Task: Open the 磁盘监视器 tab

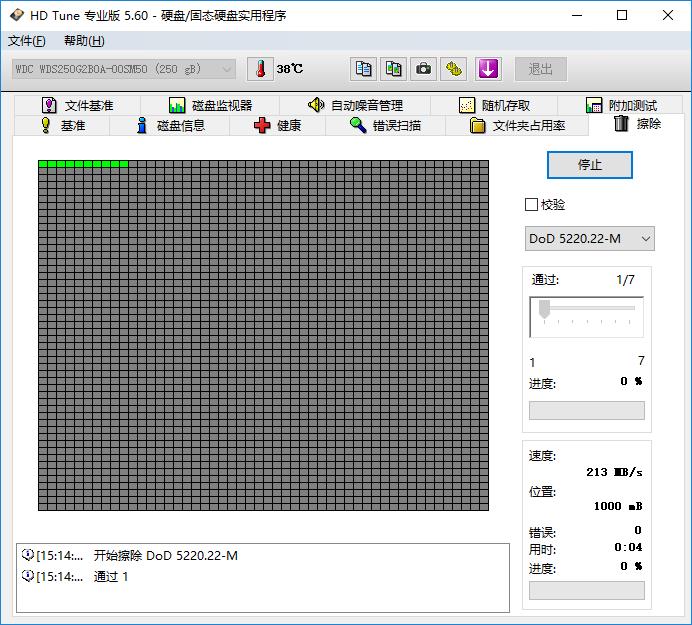Action: [x=210, y=105]
